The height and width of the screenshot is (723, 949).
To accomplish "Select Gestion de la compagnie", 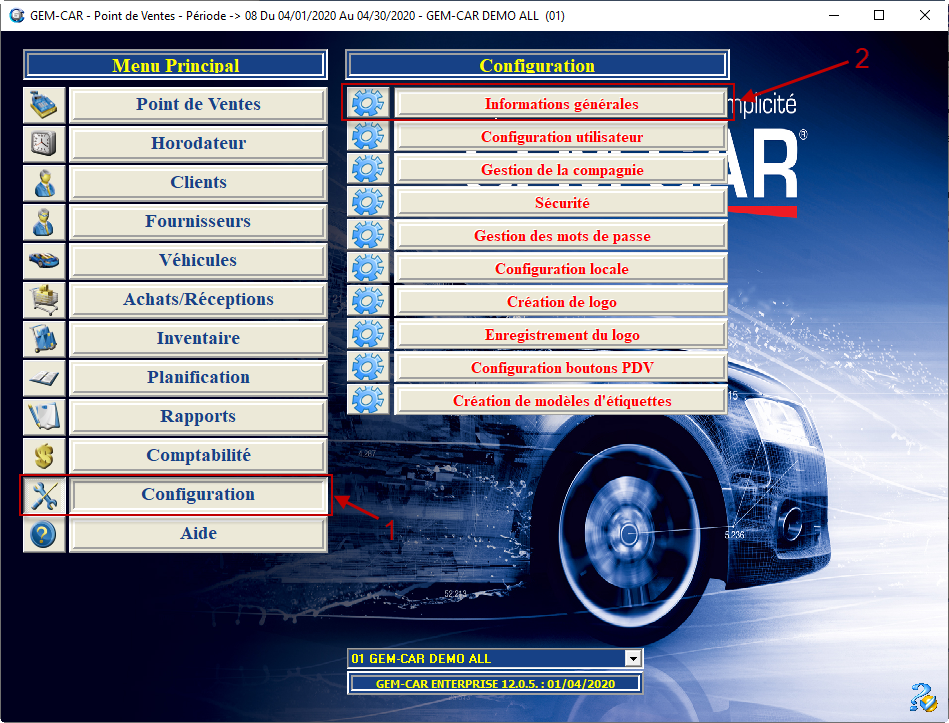I will click(561, 169).
